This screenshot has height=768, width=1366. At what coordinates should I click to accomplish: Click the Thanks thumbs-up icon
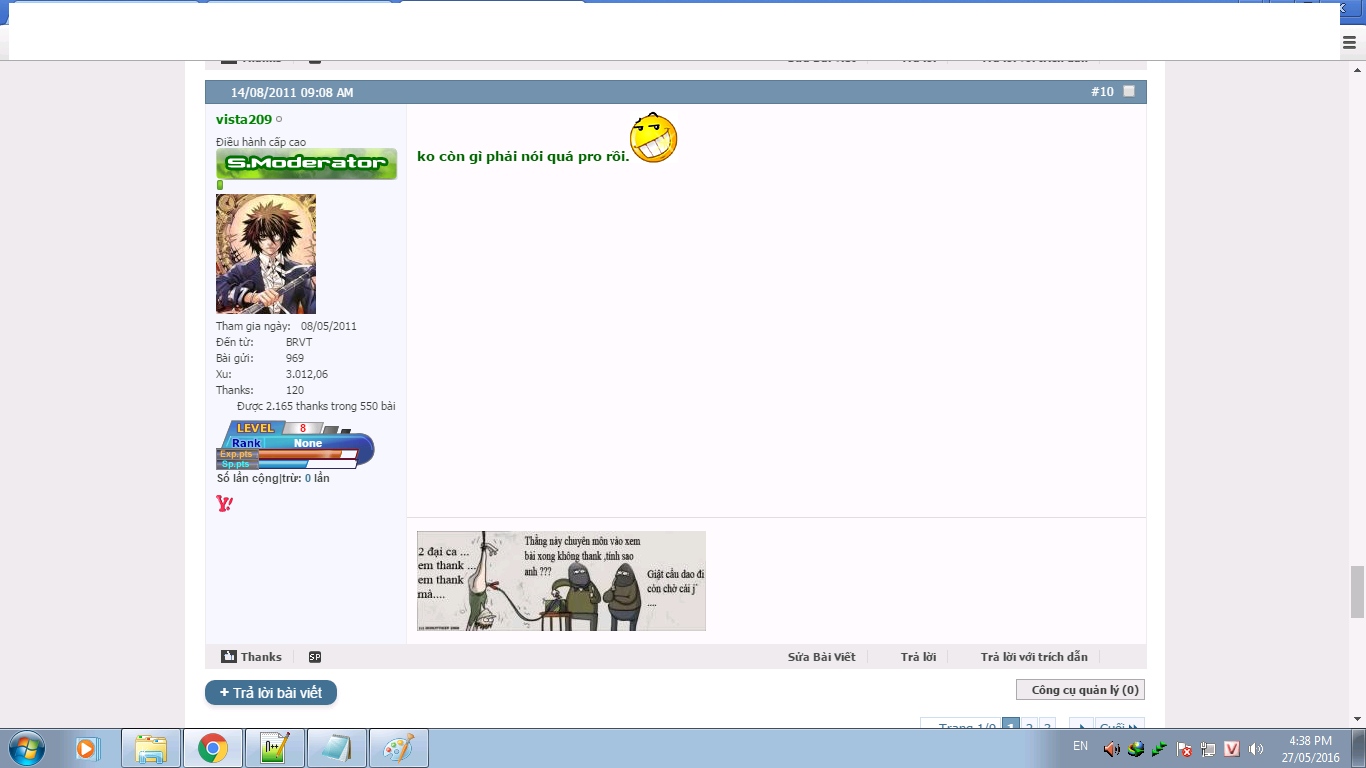[x=229, y=657]
